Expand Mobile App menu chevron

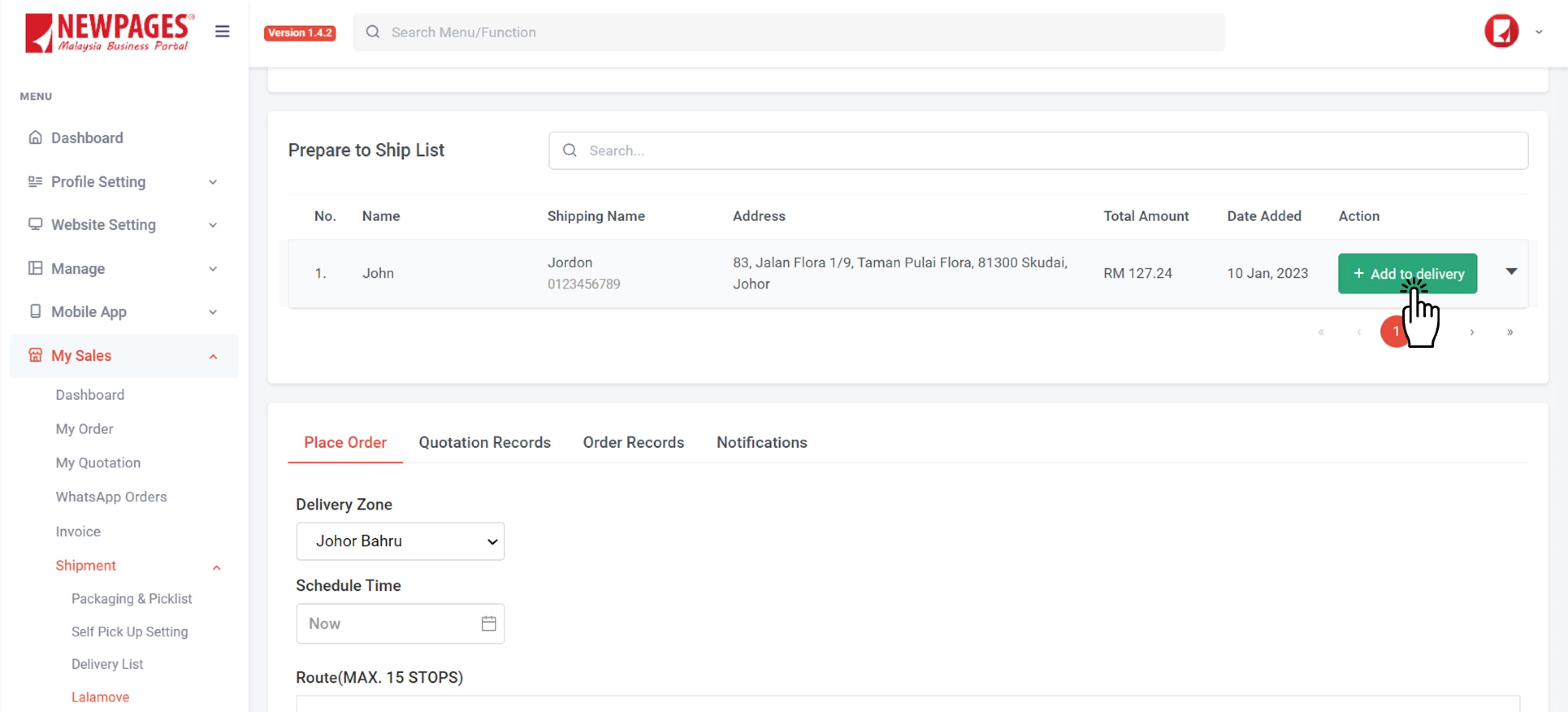pyautogui.click(x=213, y=312)
